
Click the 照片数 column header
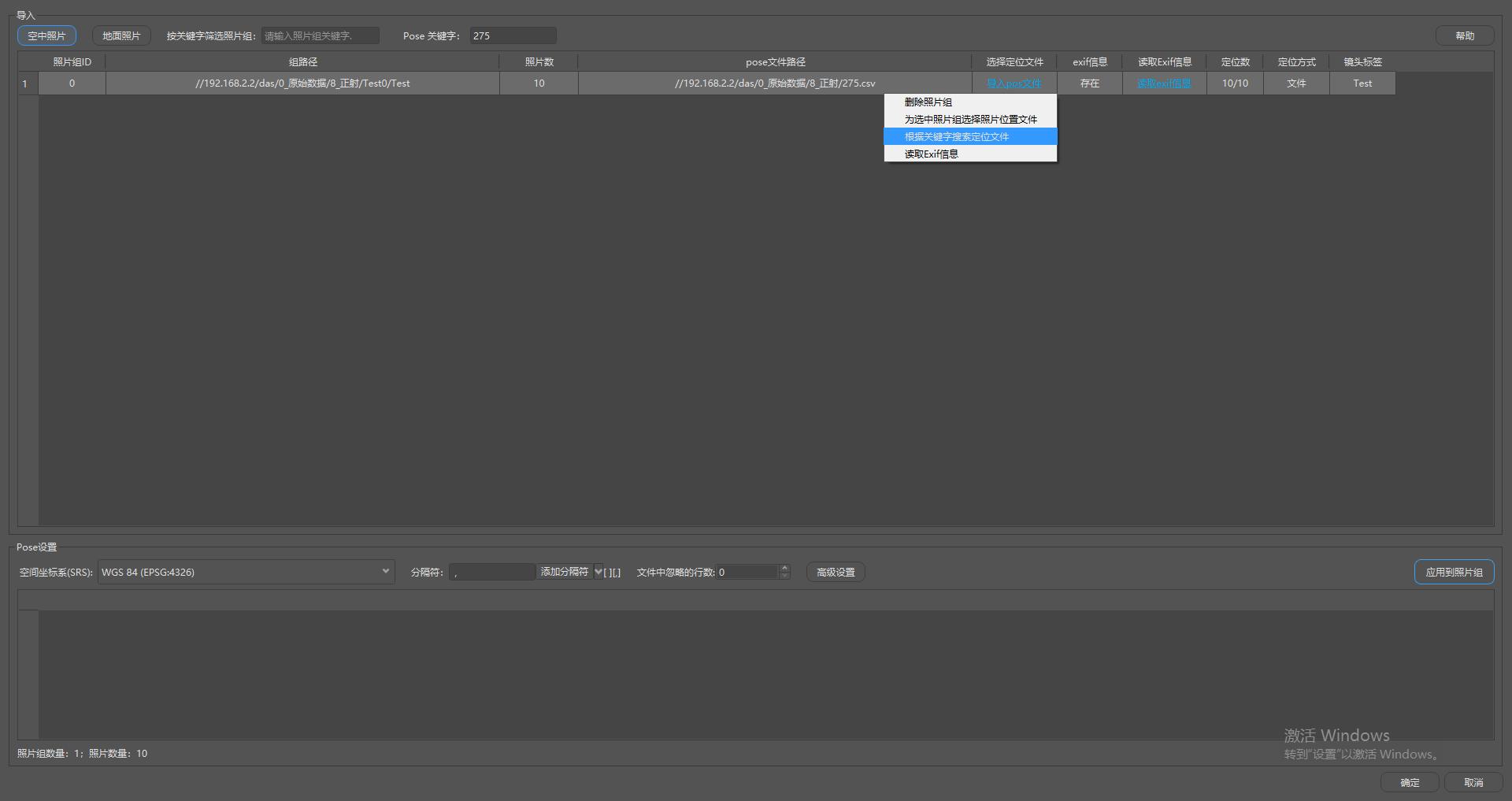pyautogui.click(x=539, y=61)
